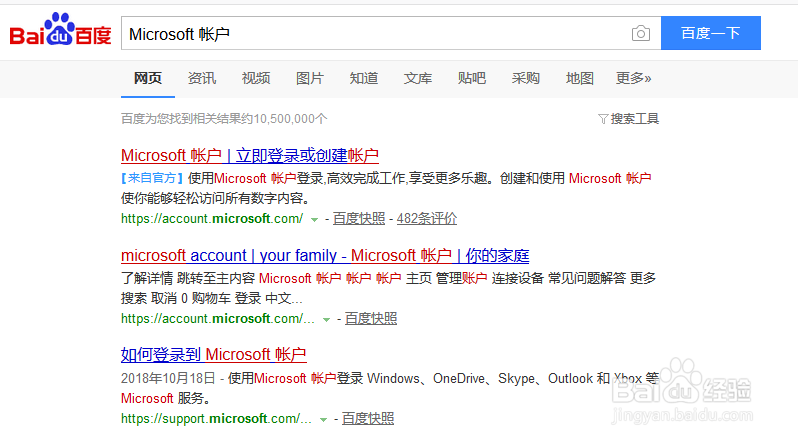Screen dimensions: 798x443
Task: Expand dropdown arrow beside support.microsoft.com URL
Action: coord(323,420)
